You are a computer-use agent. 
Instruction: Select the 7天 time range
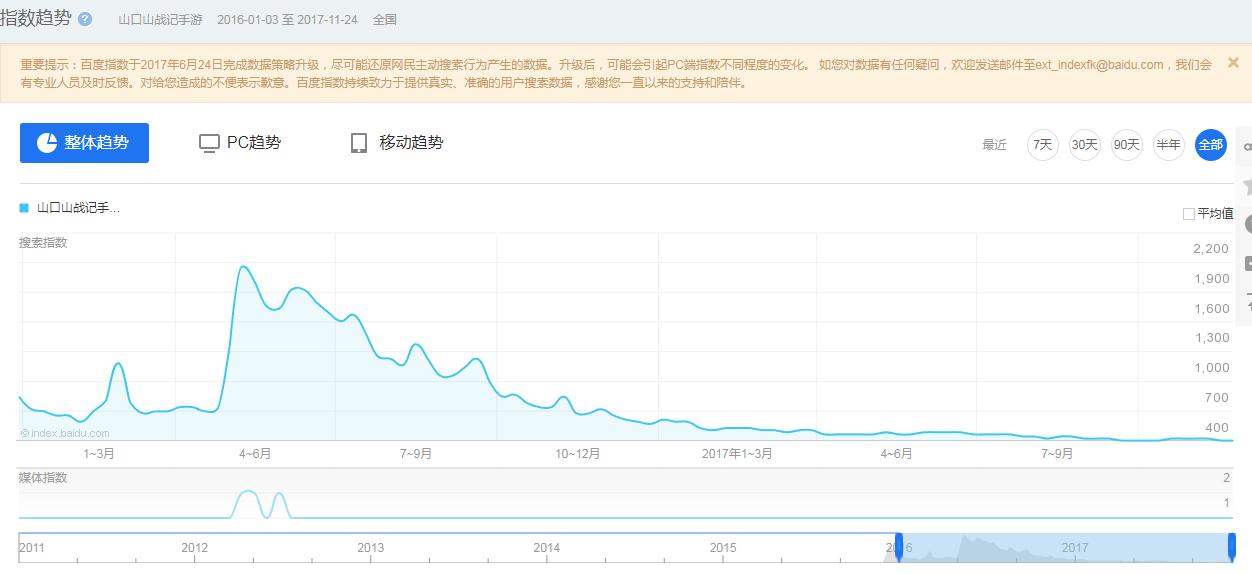[x=1043, y=145]
